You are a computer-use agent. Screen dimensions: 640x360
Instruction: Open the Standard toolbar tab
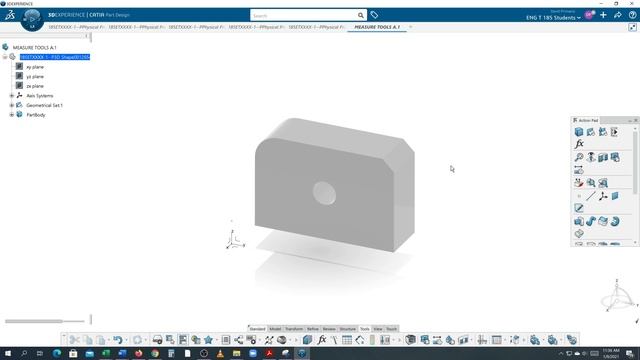coord(257,329)
